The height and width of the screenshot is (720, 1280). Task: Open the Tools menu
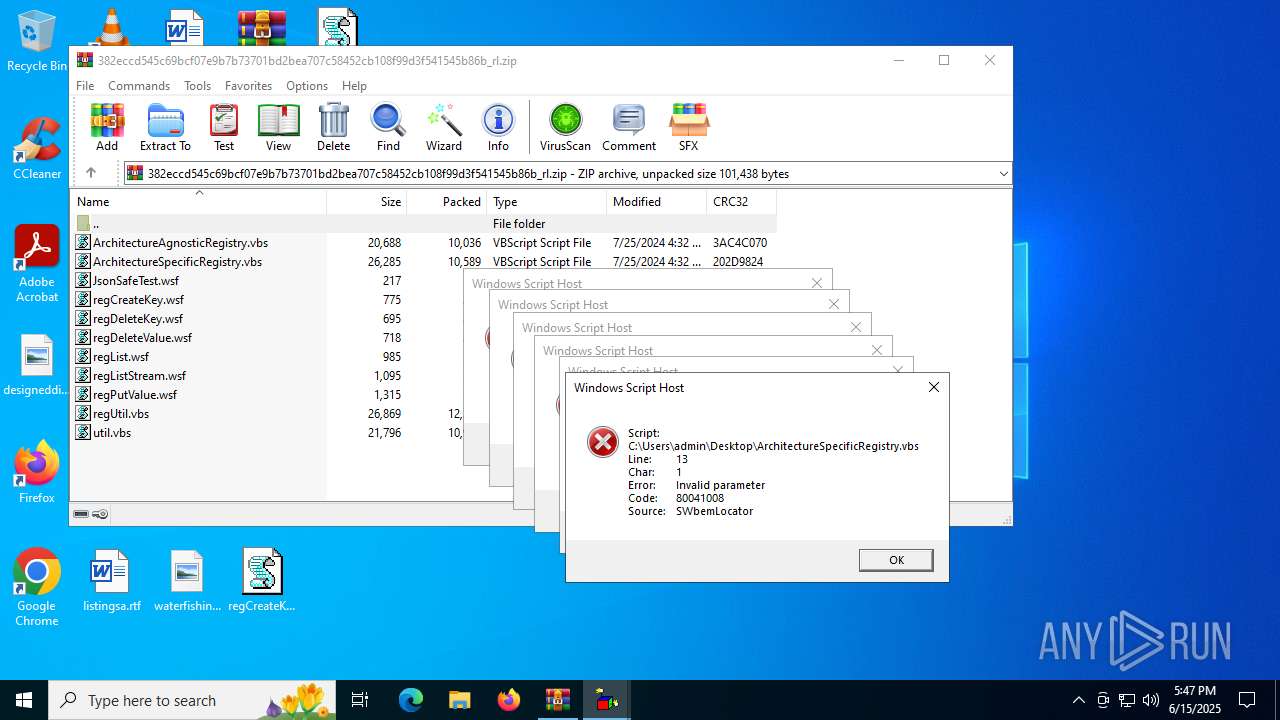tap(197, 86)
